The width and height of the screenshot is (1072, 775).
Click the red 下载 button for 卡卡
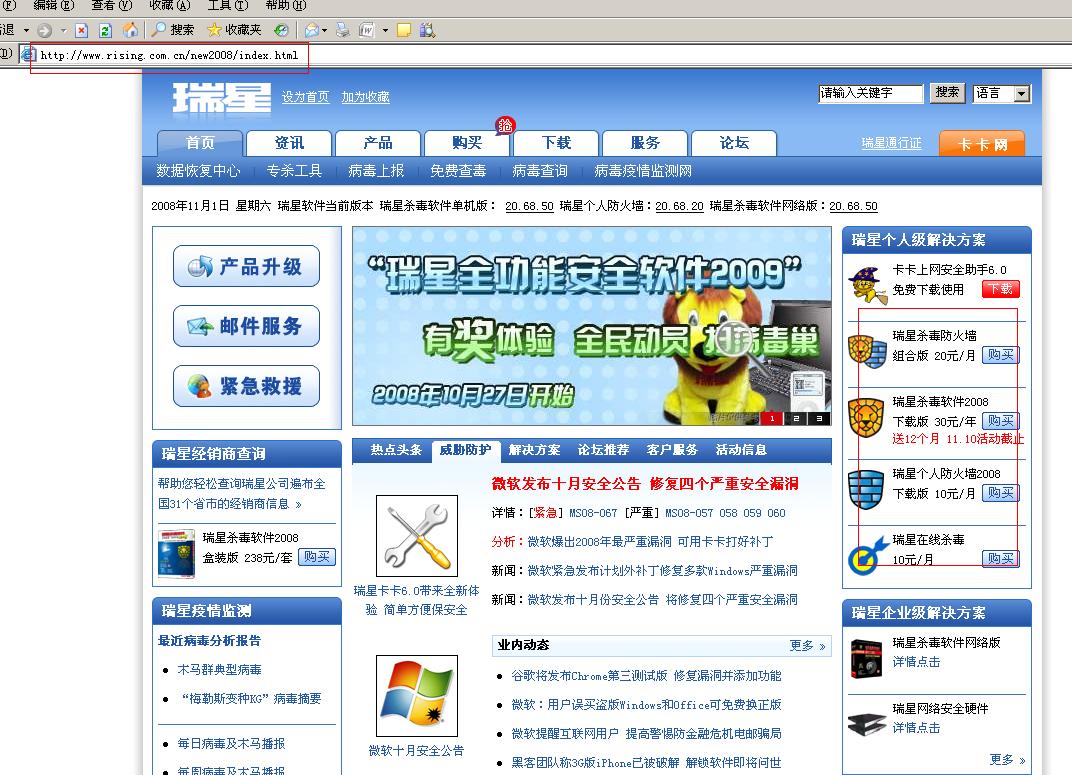point(1001,289)
